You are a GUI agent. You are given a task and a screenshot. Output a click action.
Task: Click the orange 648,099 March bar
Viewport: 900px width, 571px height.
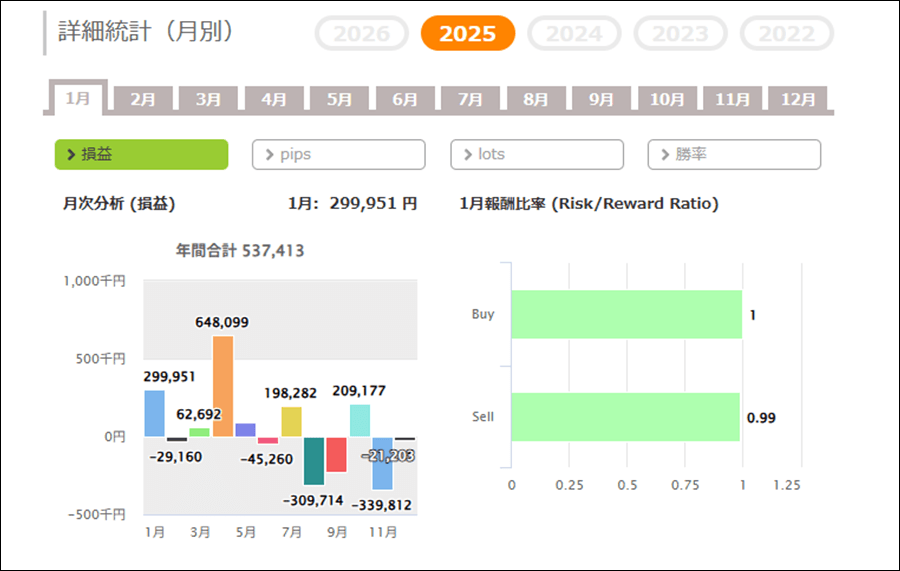(223, 386)
